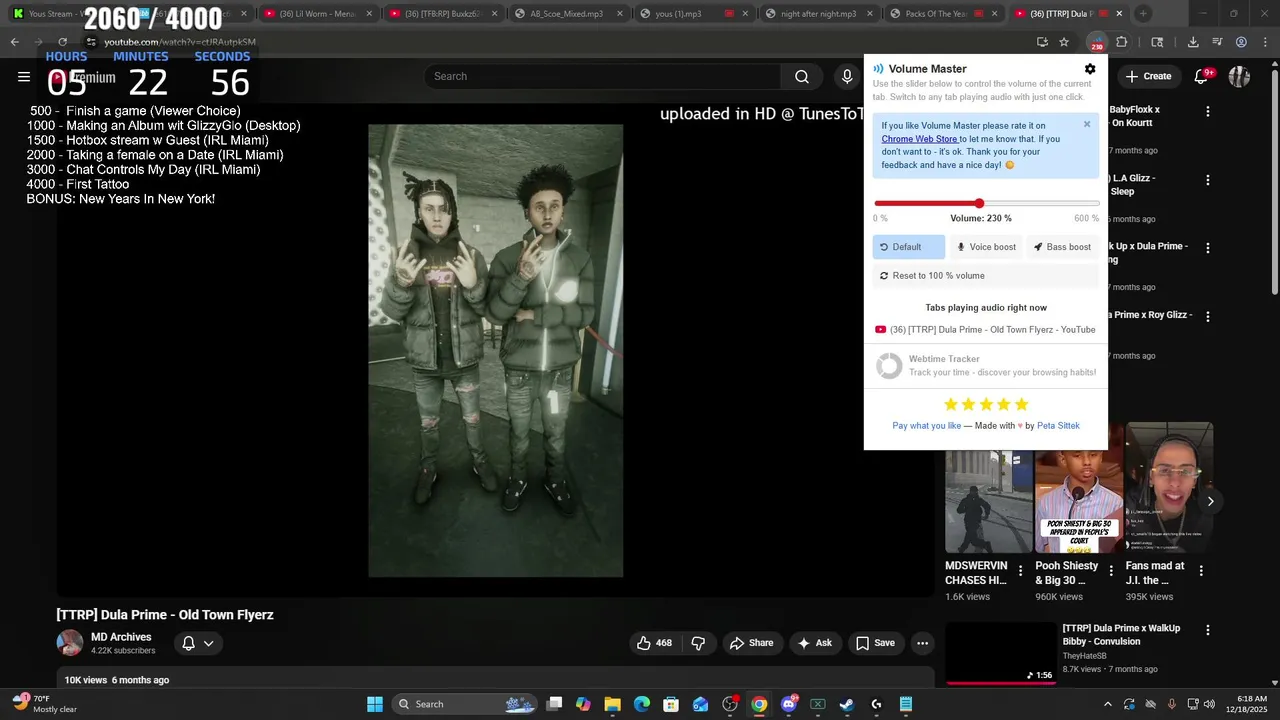This screenshot has height=720, width=1280.
Task: Open YouTube notifications bell
Action: coord(1202,76)
